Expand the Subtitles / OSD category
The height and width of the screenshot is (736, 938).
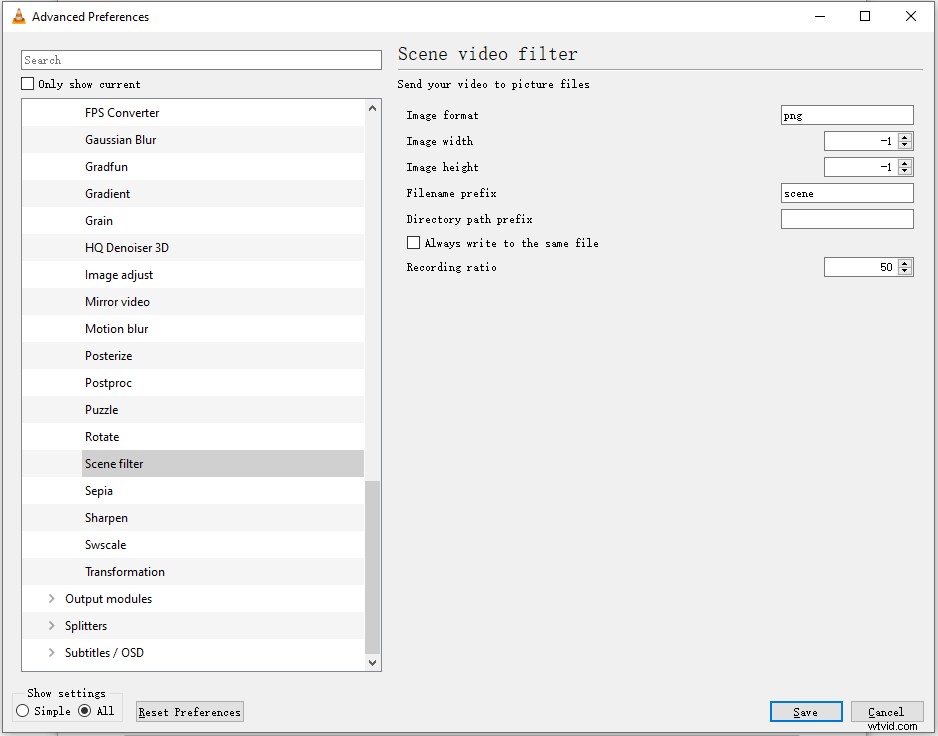point(51,652)
